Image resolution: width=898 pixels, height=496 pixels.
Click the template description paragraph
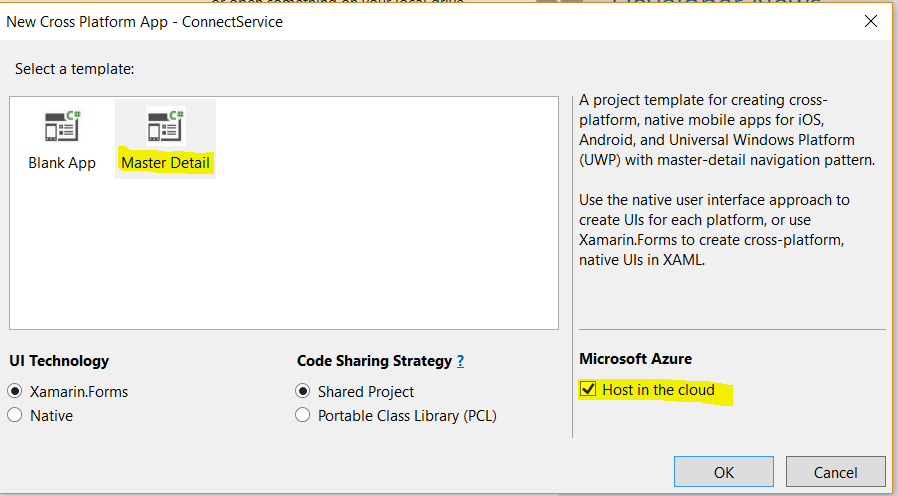click(716, 129)
